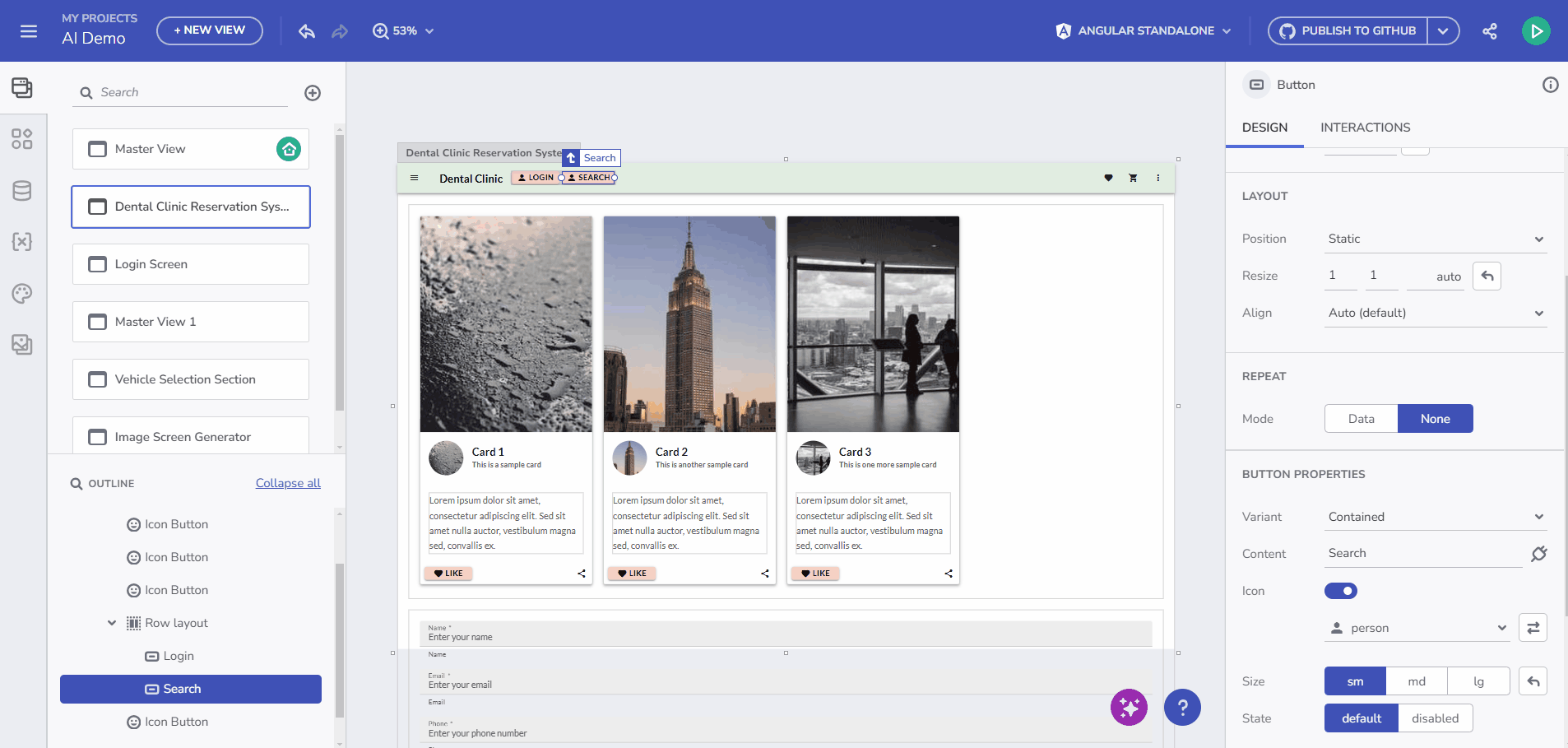Launch preview with the green play button
The width and height of the screenshot is (1568, 748).
1535,30
